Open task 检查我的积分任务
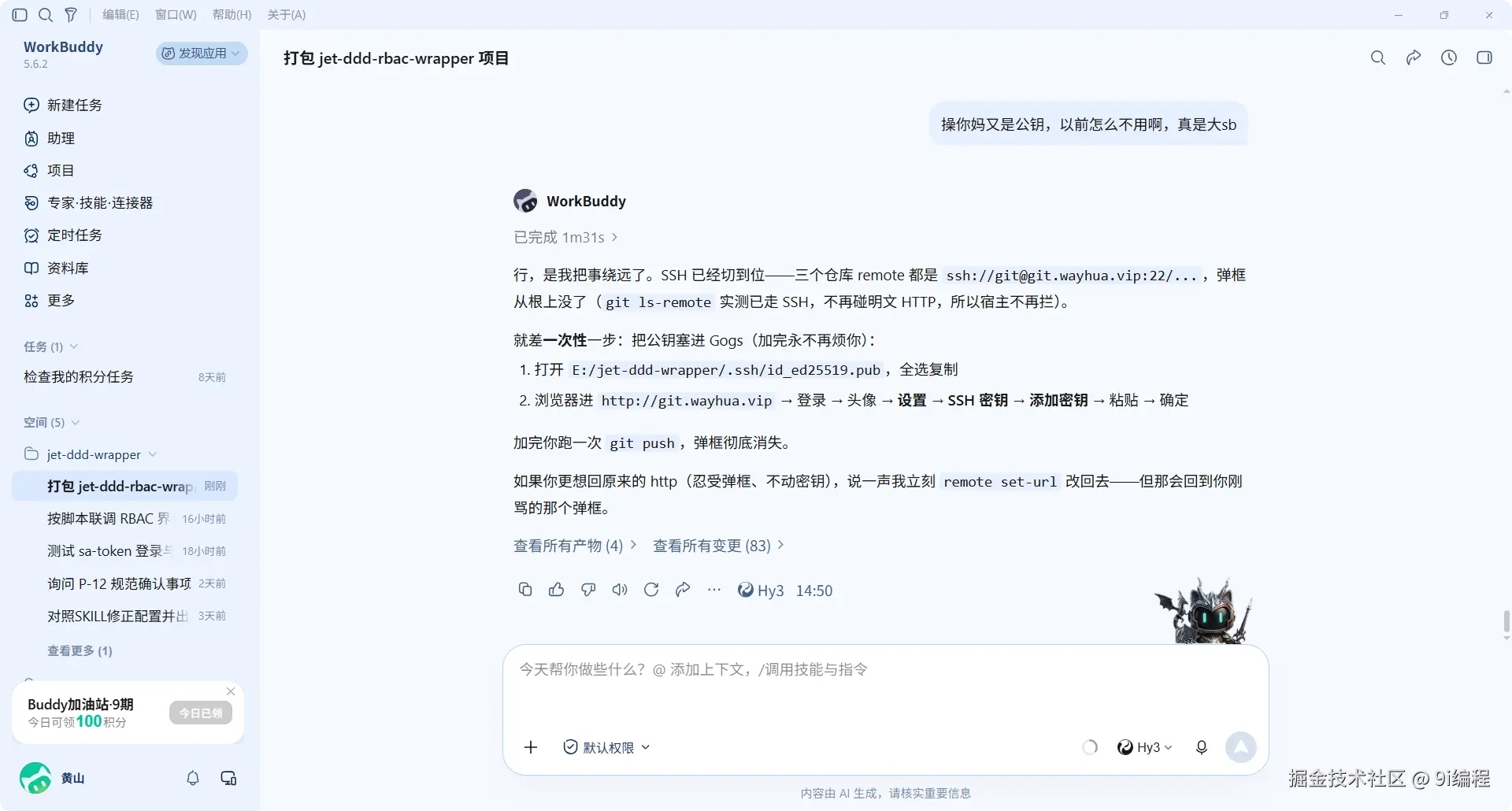 pyautogui.click(x=124, y=377)
